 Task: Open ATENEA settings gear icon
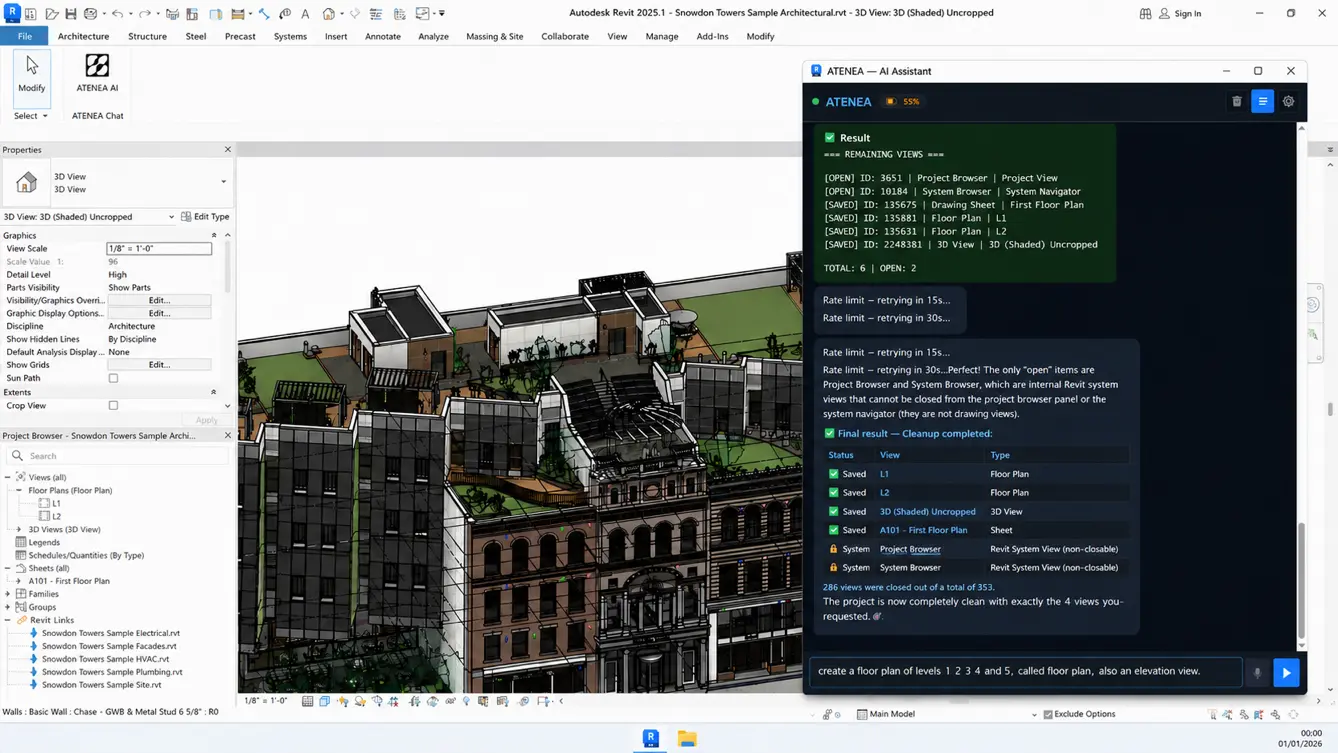tap(1288, 101)
